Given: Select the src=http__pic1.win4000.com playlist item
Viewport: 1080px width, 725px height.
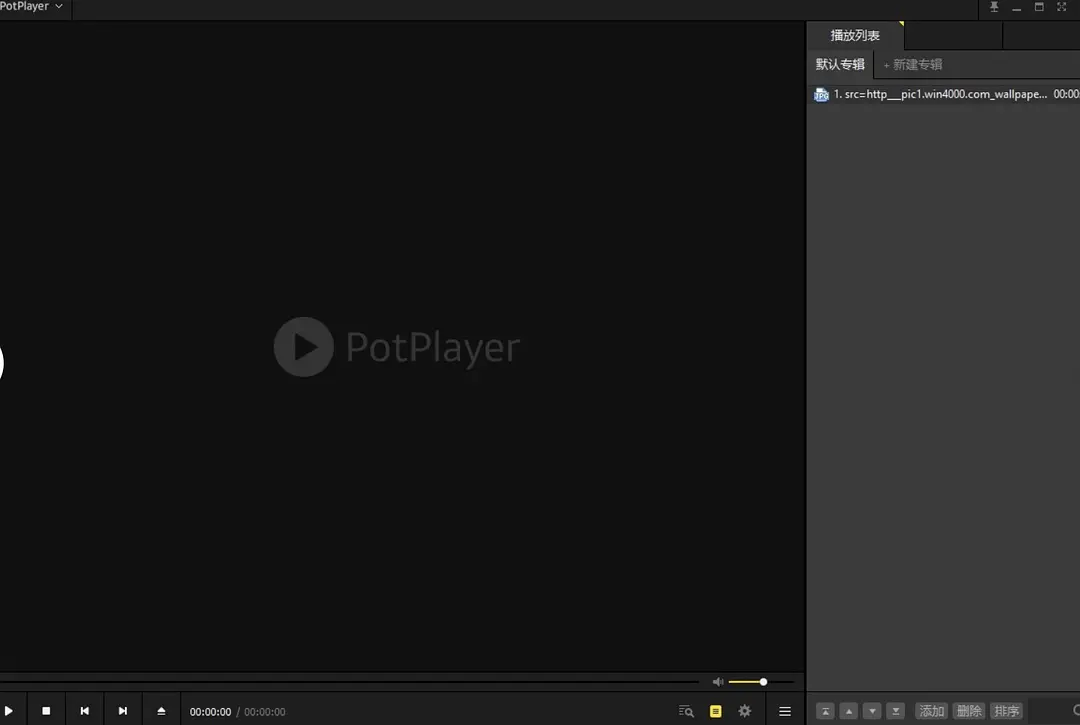Looking at the screenshot, I should tap(943, 94).
